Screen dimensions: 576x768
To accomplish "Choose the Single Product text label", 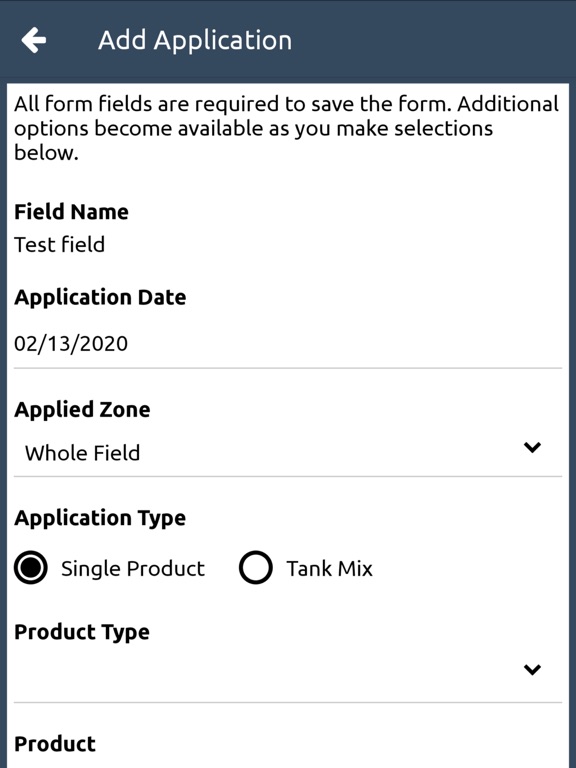I will (x=133, y=569).
